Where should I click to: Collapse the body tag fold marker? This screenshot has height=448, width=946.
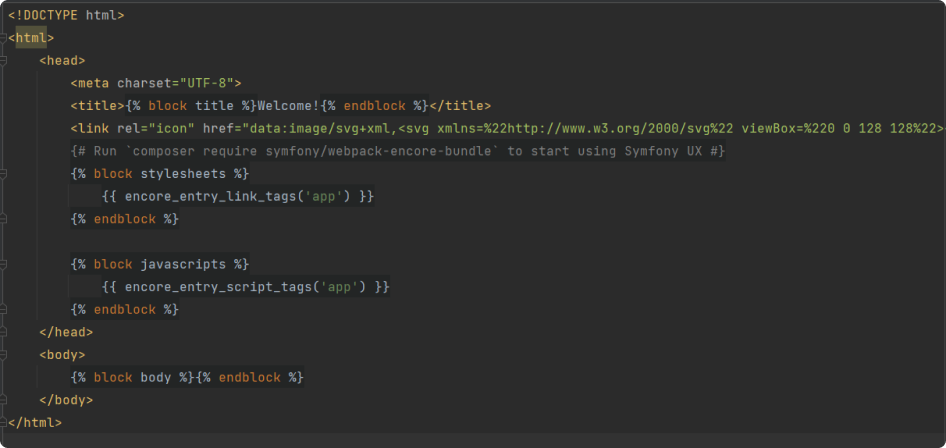5,355
